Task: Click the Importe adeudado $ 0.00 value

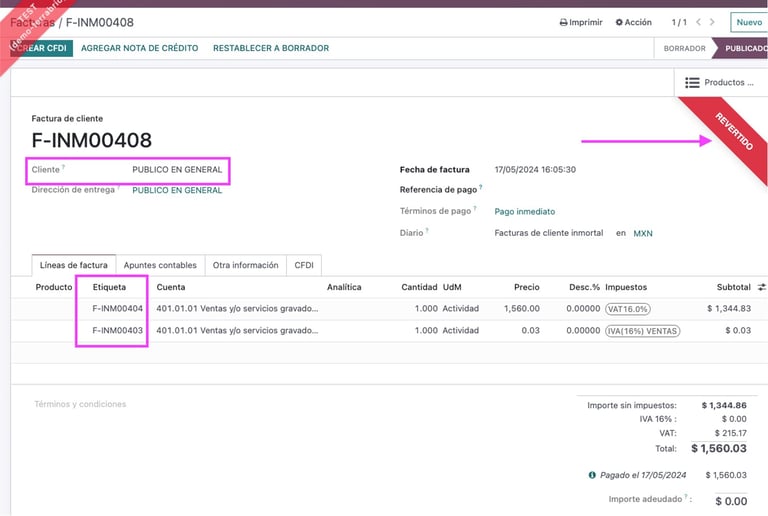Action: click(x=731, y=501)
